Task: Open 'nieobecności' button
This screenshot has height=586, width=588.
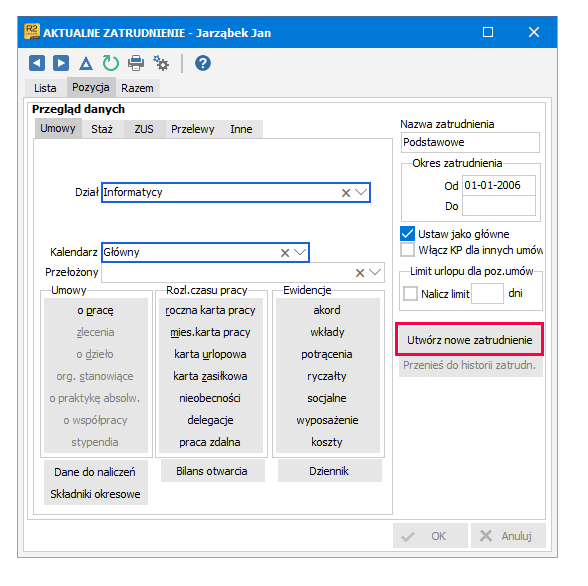Action: [210, 398]
